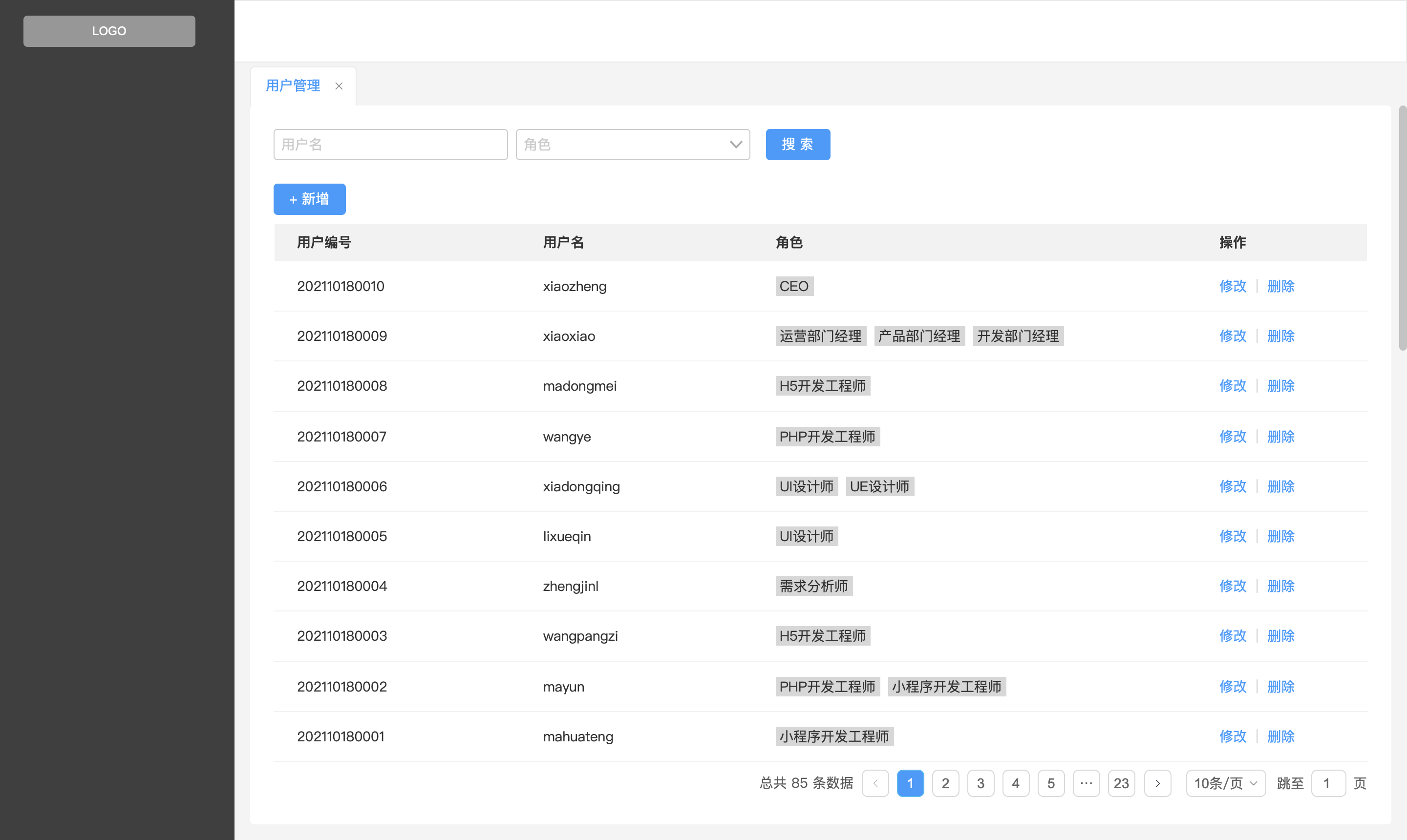Image resolution: width=1407 pixels, height=840 pixels.
Task: Edit user xiaozheng via 修改
Action: 1233,286
